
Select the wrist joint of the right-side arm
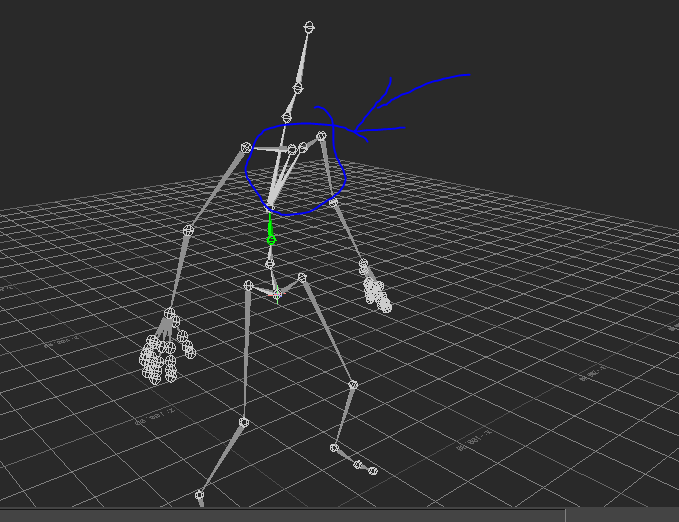[363, 263]
